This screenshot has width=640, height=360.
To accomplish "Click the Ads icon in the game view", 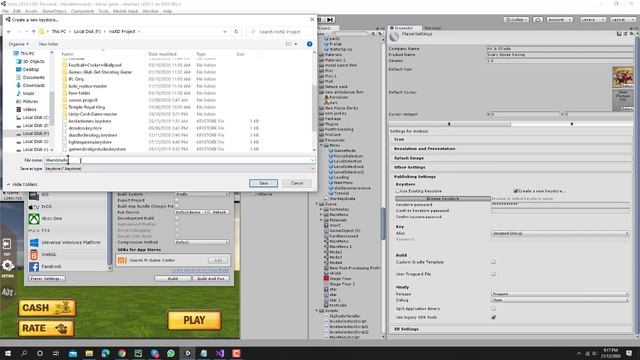I will coord(8,292).
